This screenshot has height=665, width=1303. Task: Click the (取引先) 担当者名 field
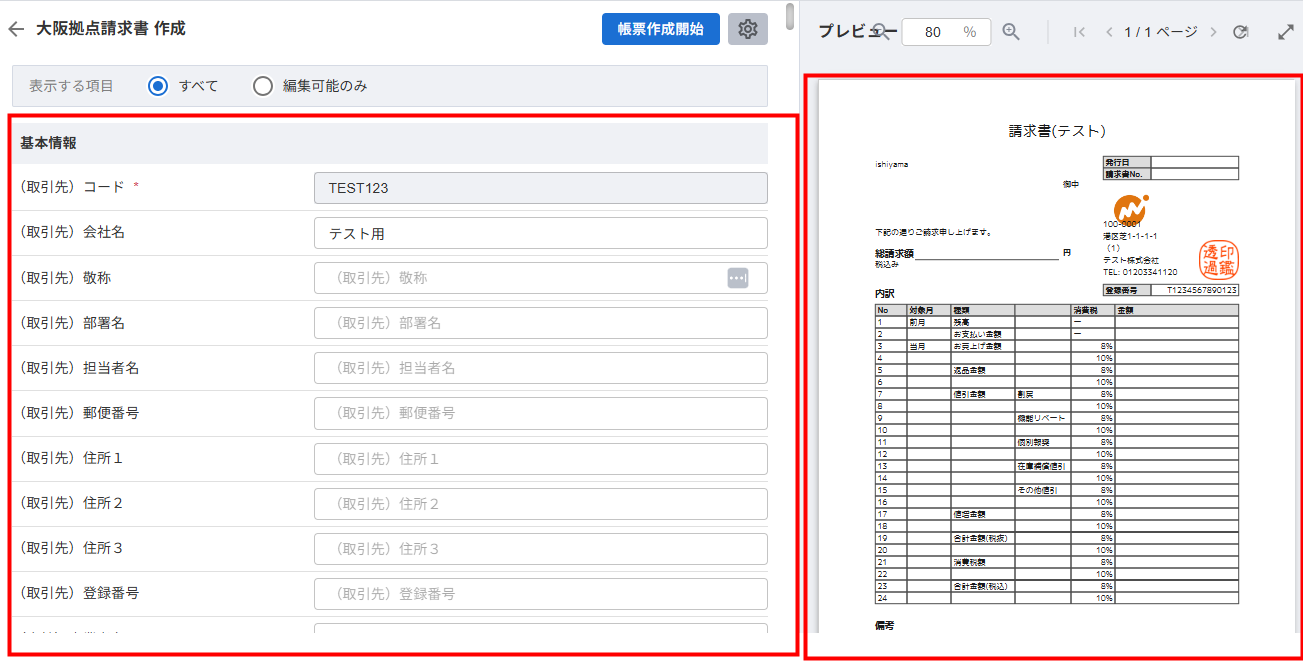(540, 368)
